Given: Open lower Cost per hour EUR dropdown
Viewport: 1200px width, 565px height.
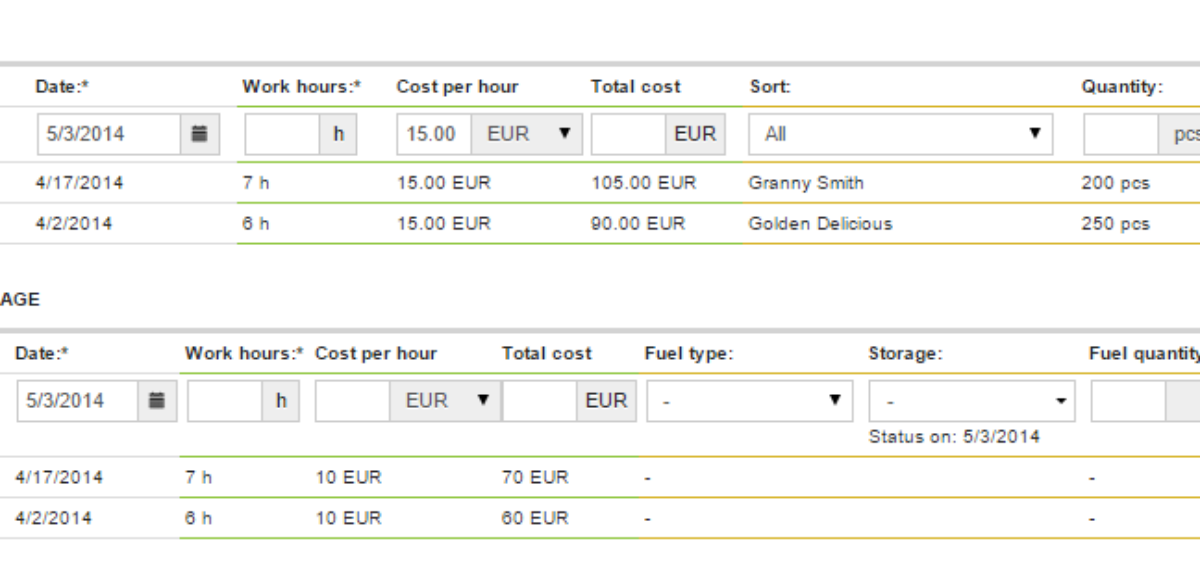Looking at the screenshot, I should tap(445, 400).
